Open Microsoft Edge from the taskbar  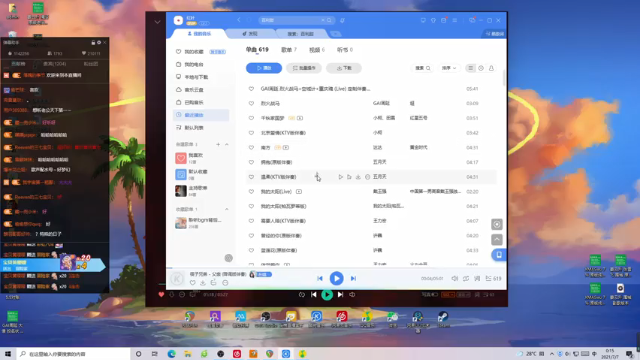tap(171, 354)
